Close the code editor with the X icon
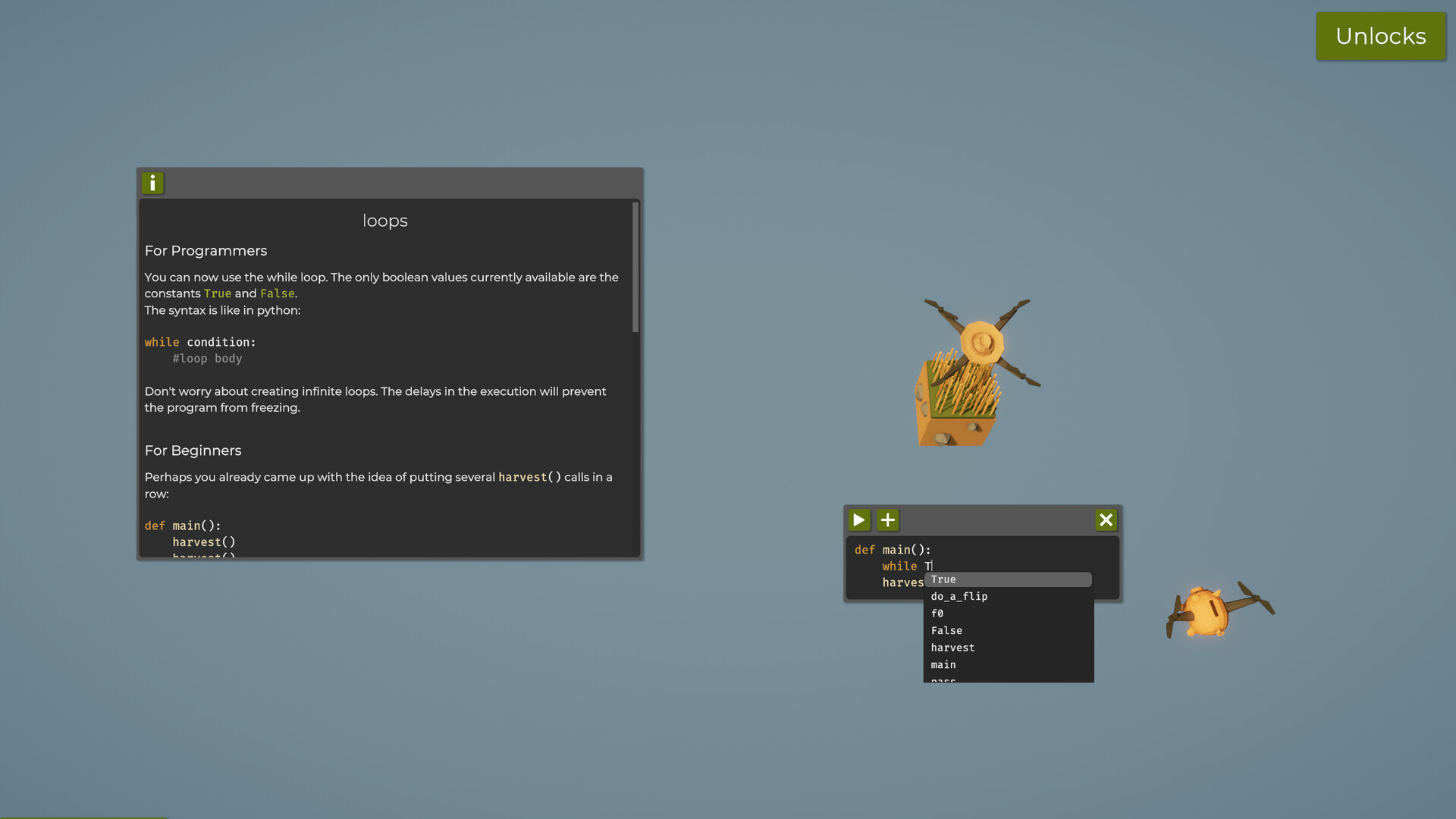 tap(1106, 520)
